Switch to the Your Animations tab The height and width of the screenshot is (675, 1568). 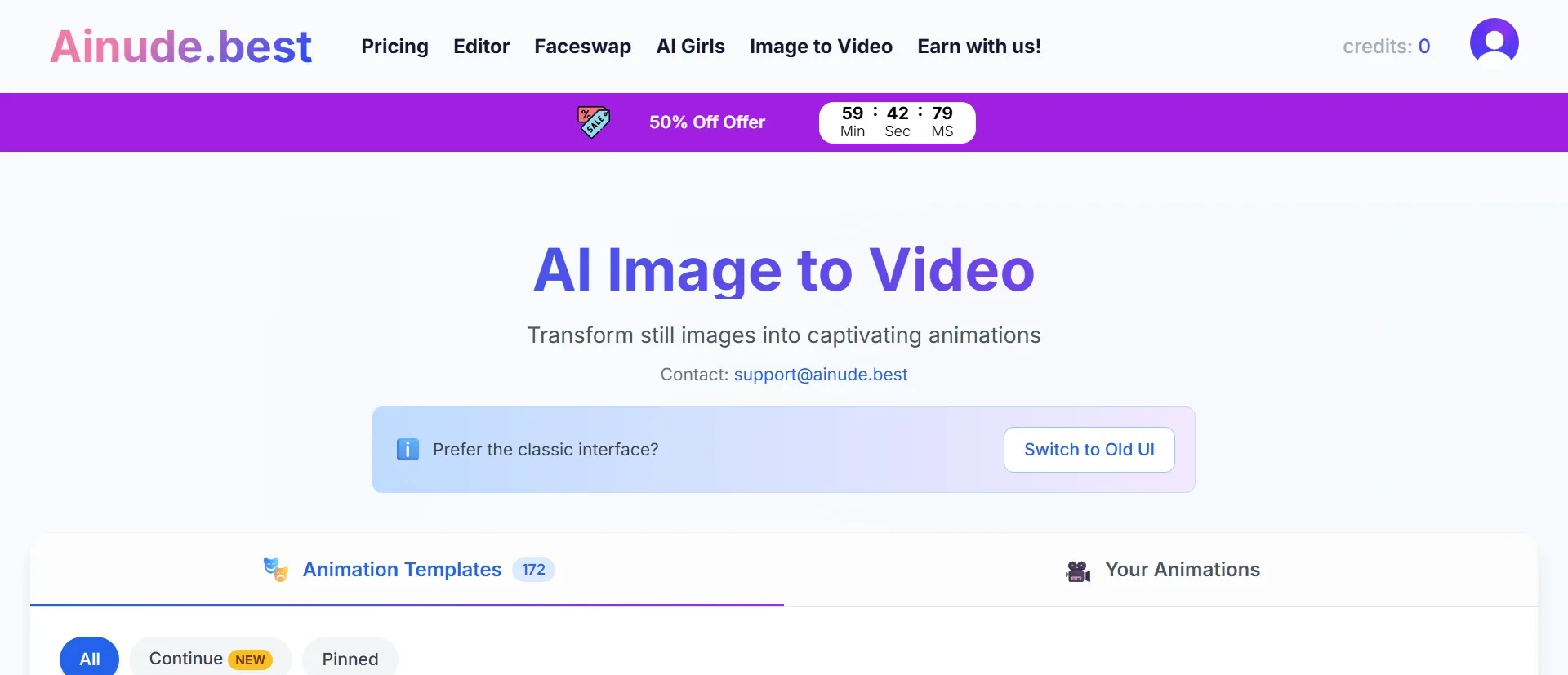pyautogui.click(x=1160, y=570)
